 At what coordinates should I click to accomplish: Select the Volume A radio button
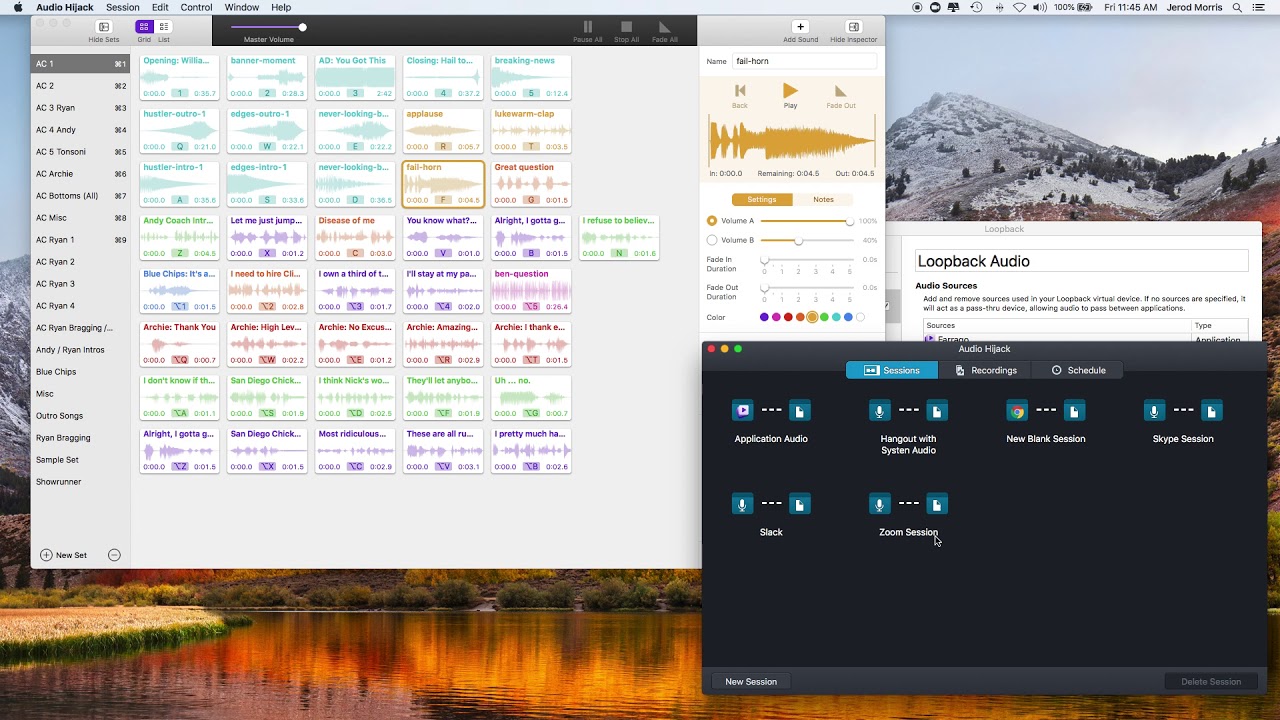pos(712,221)
